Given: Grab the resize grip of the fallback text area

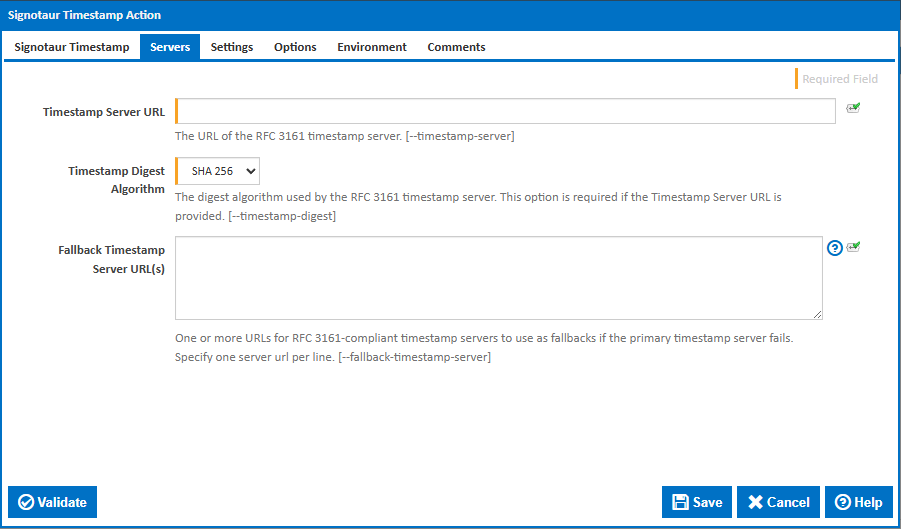Looking at the screenshot, I should click(817, 314).
